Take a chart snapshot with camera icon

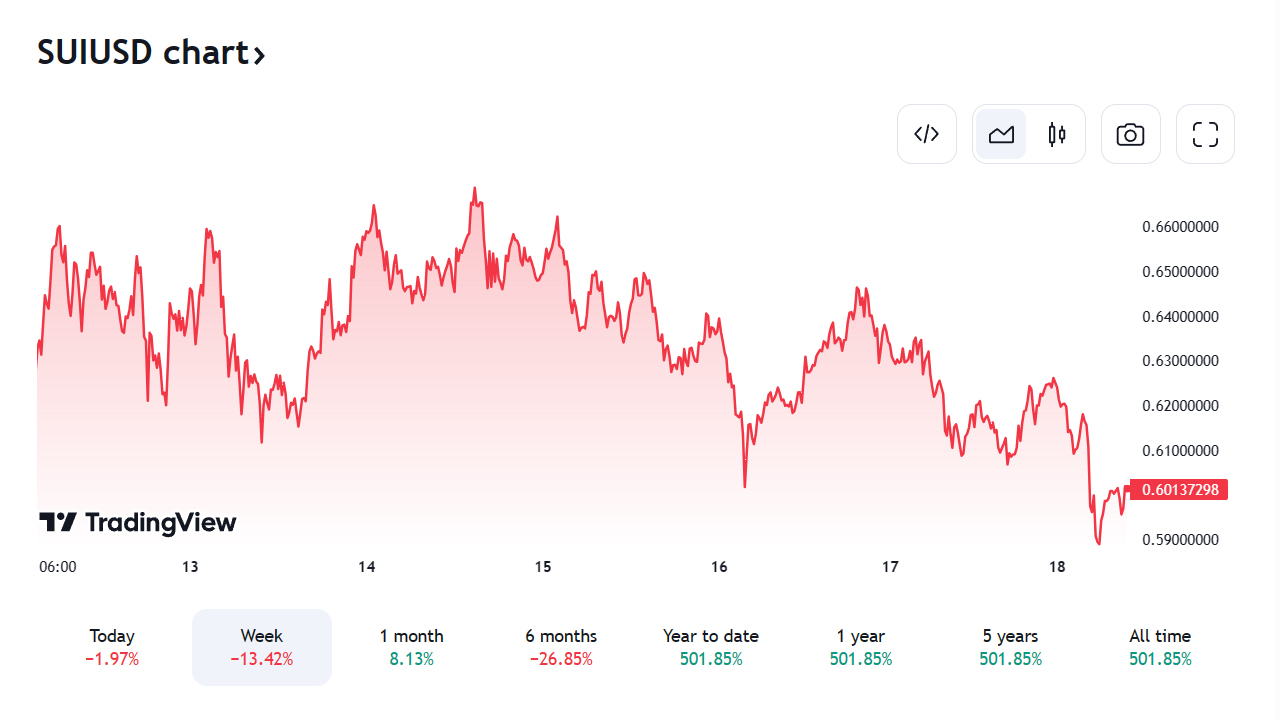[x=1130, y=134]
